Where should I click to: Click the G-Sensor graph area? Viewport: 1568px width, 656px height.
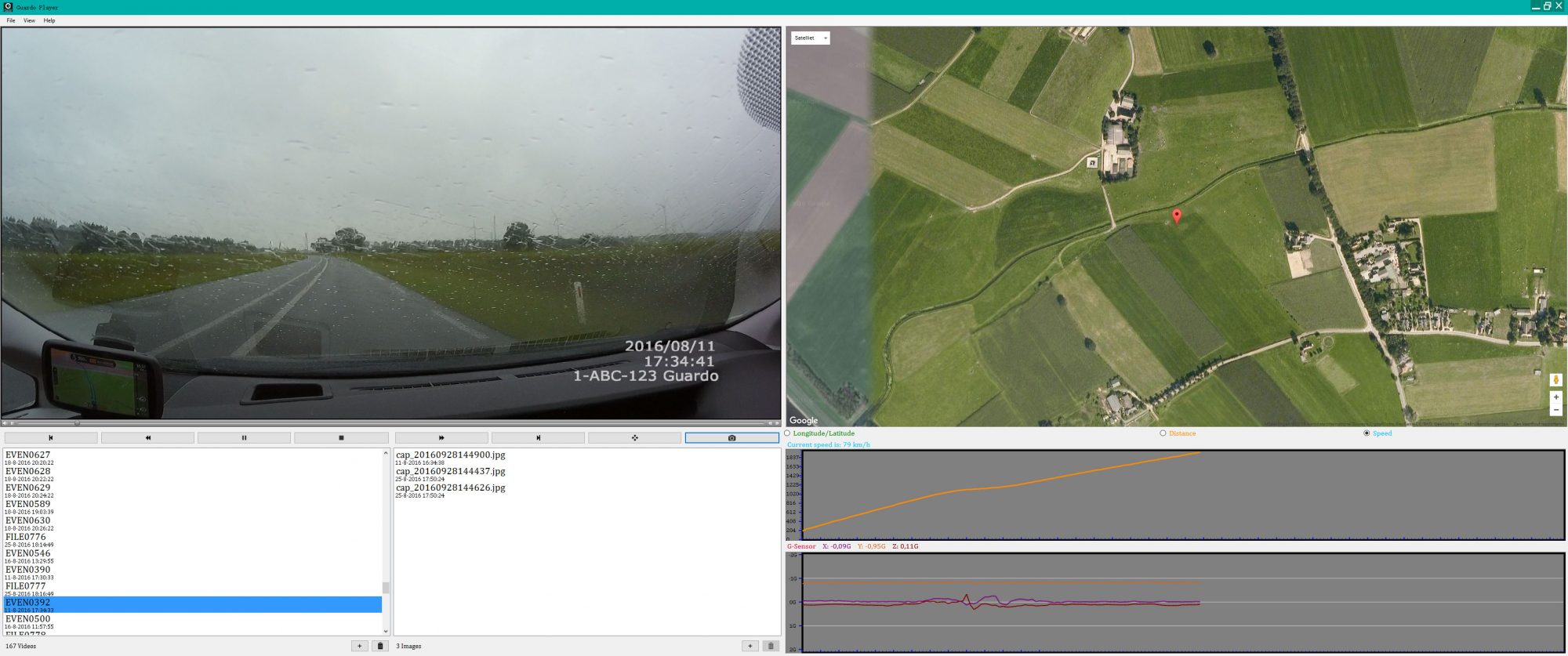tap(1184, 602)
